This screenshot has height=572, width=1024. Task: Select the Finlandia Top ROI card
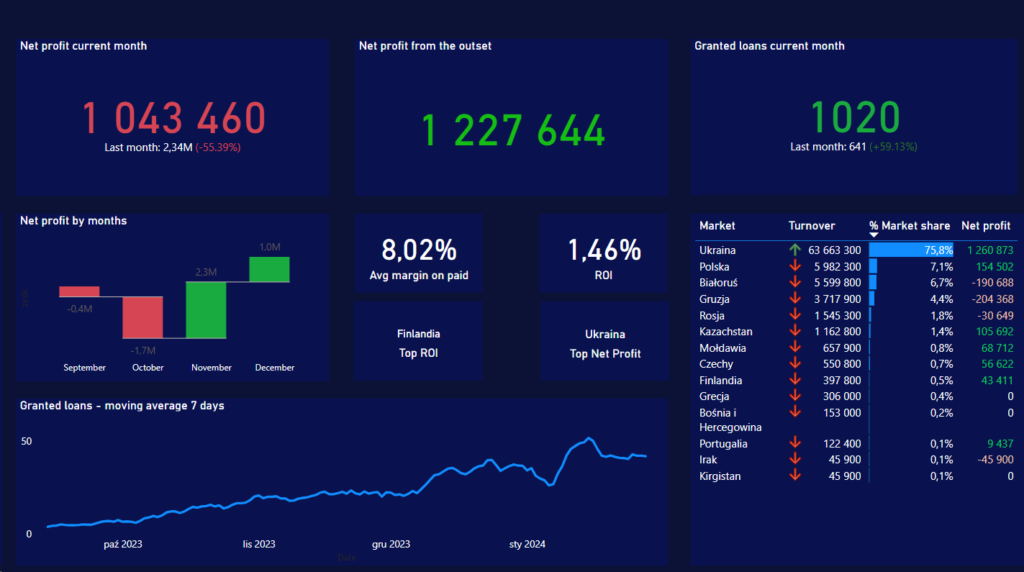click(418, 342)
